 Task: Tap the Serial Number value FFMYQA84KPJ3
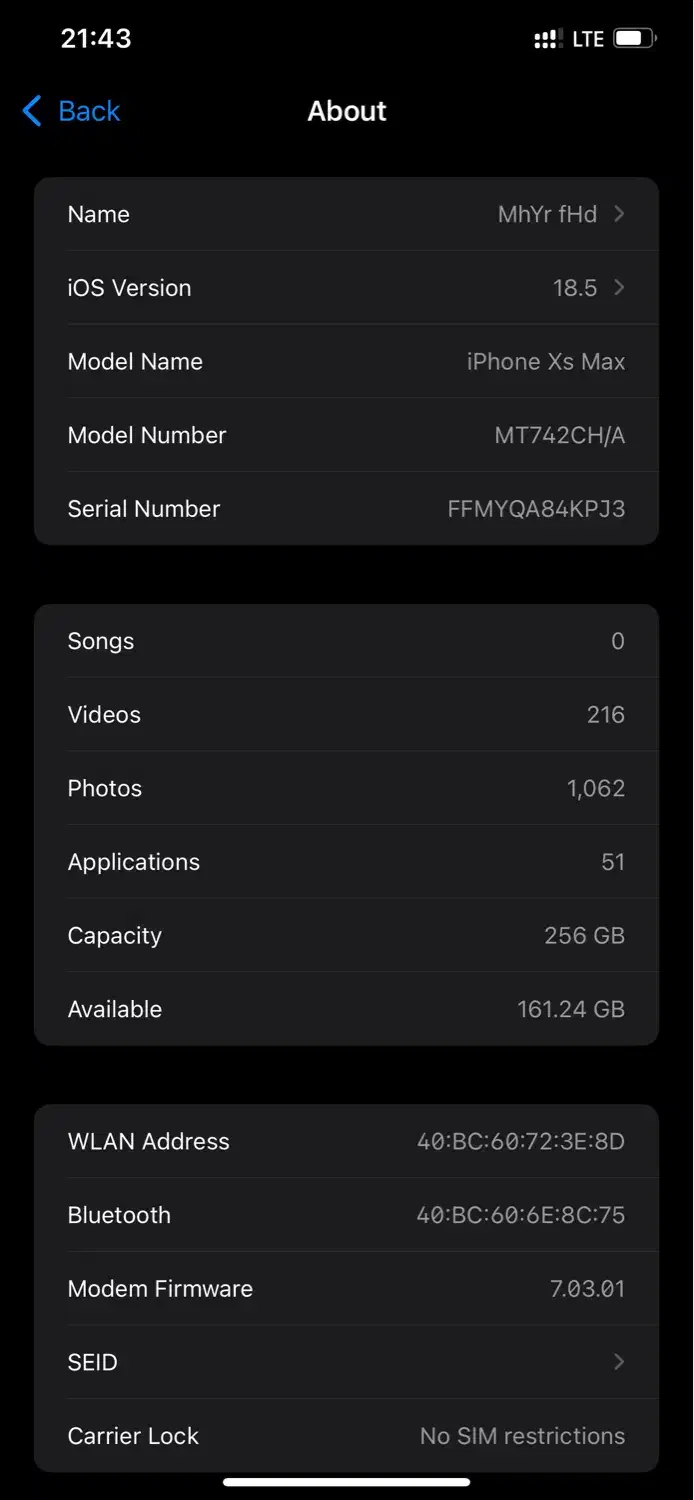[x=536, y=509]
